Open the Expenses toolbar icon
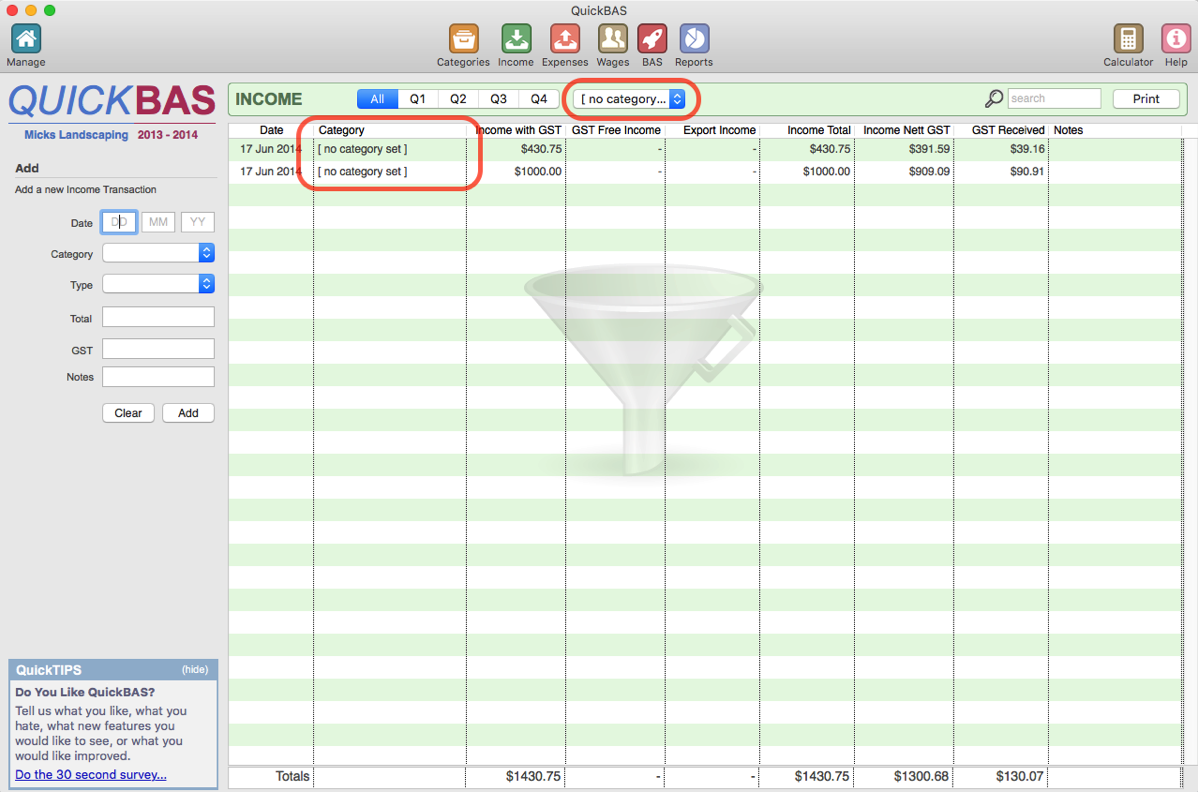This screenshot has height=792, width=1198. click(x=565, y=40)
